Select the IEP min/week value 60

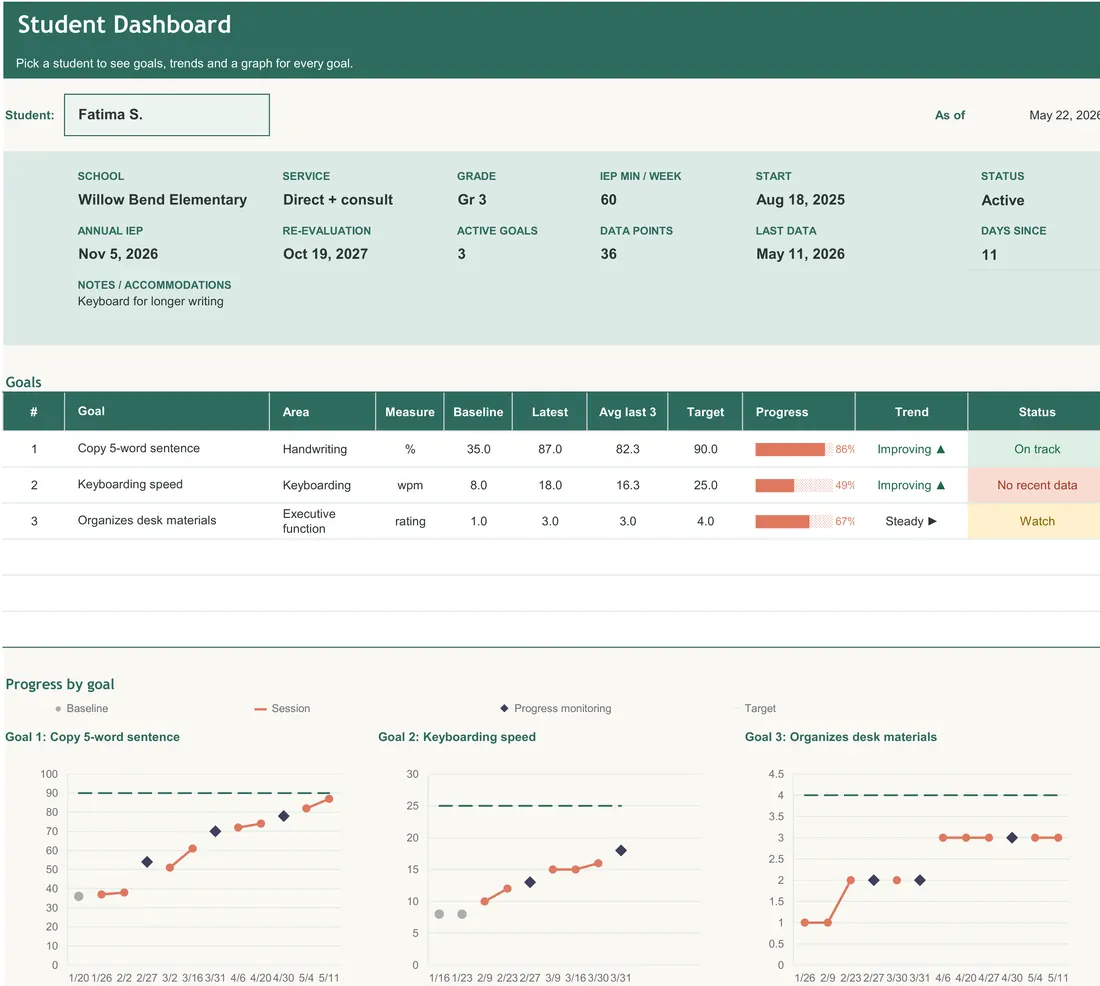pyautogui.click(x=608, y=200)
